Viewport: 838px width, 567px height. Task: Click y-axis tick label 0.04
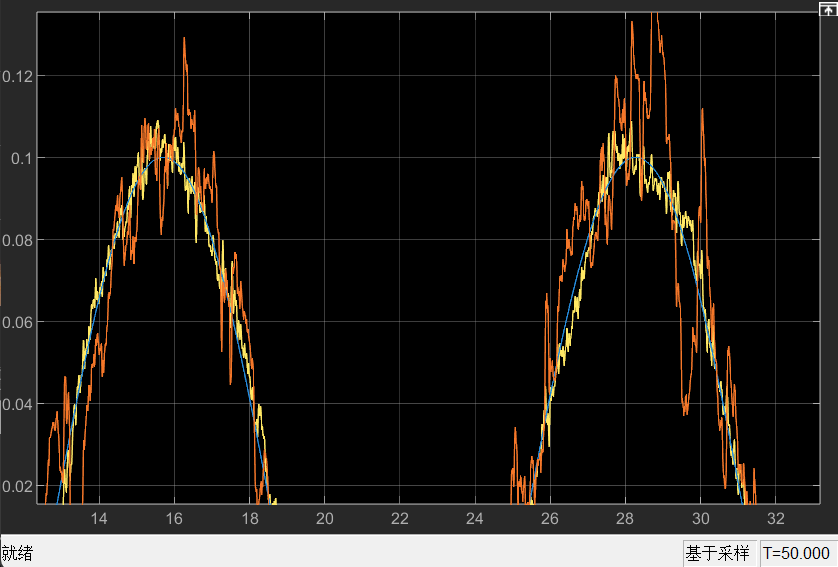click(17, 404)
